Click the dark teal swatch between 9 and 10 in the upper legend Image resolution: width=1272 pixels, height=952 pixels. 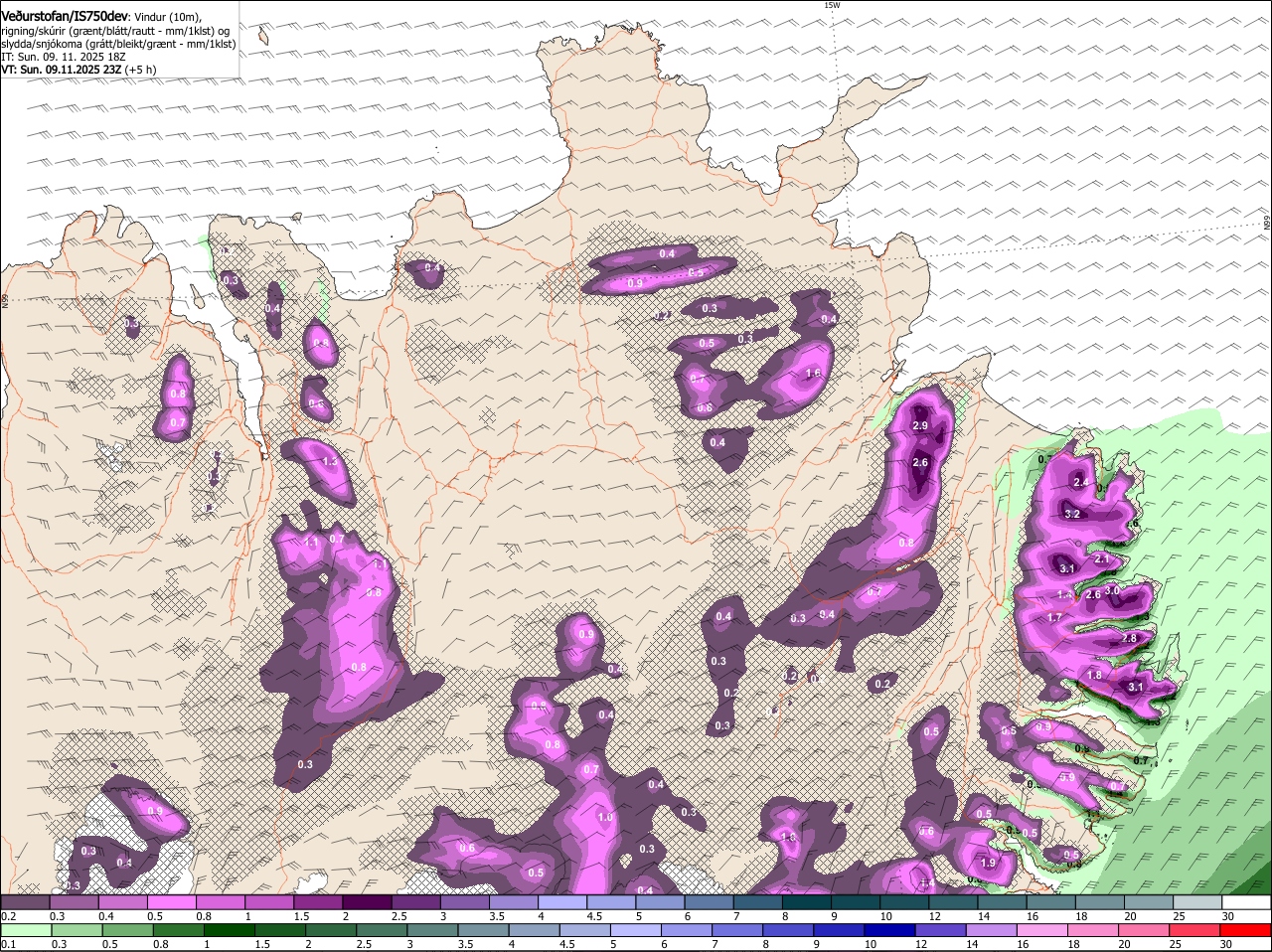(x=857, y=901)
